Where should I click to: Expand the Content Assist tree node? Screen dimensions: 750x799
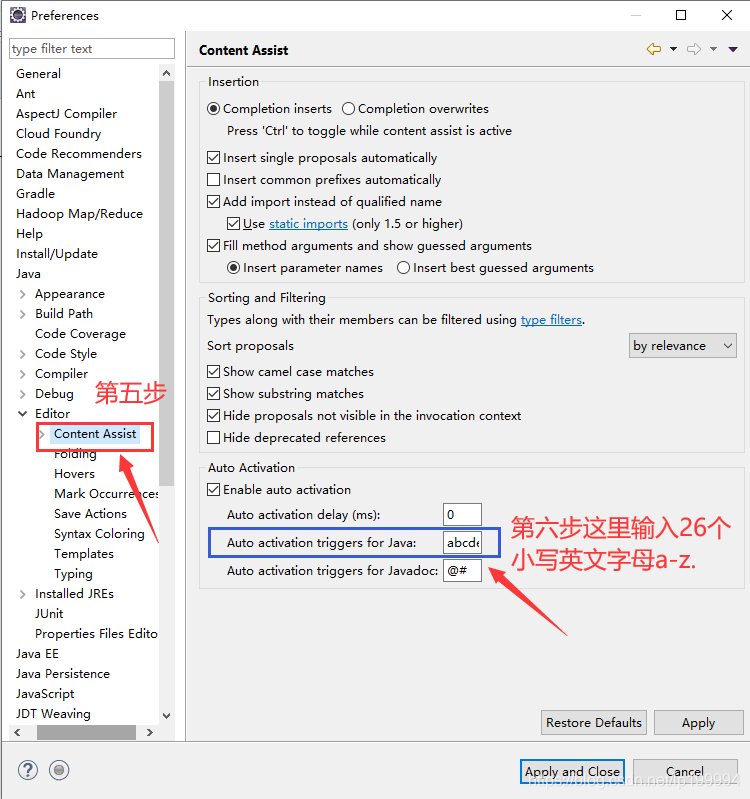click(x=42, y=434)
